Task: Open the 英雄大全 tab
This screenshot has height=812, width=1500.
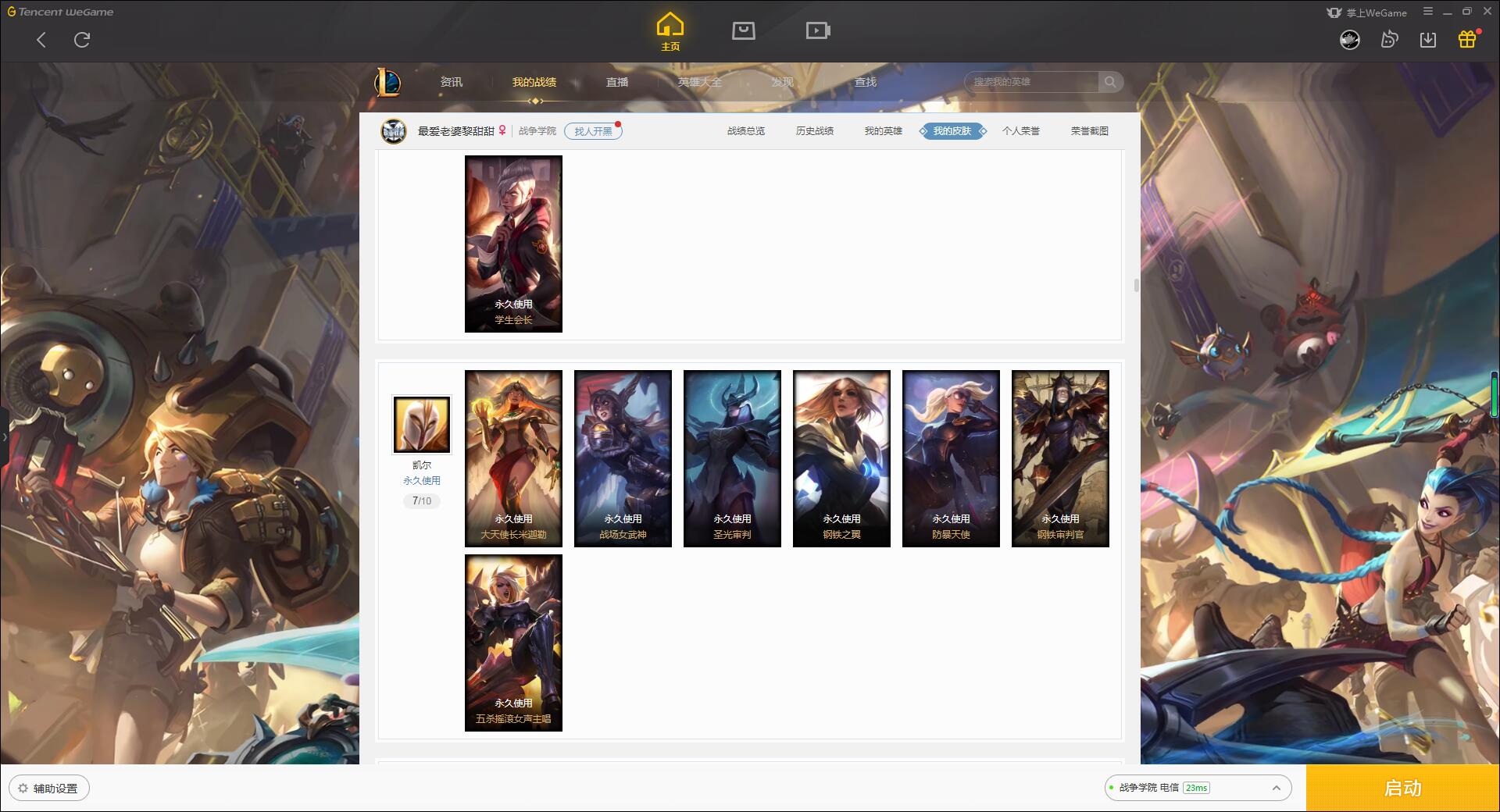Action: click(x=700, y=82)
